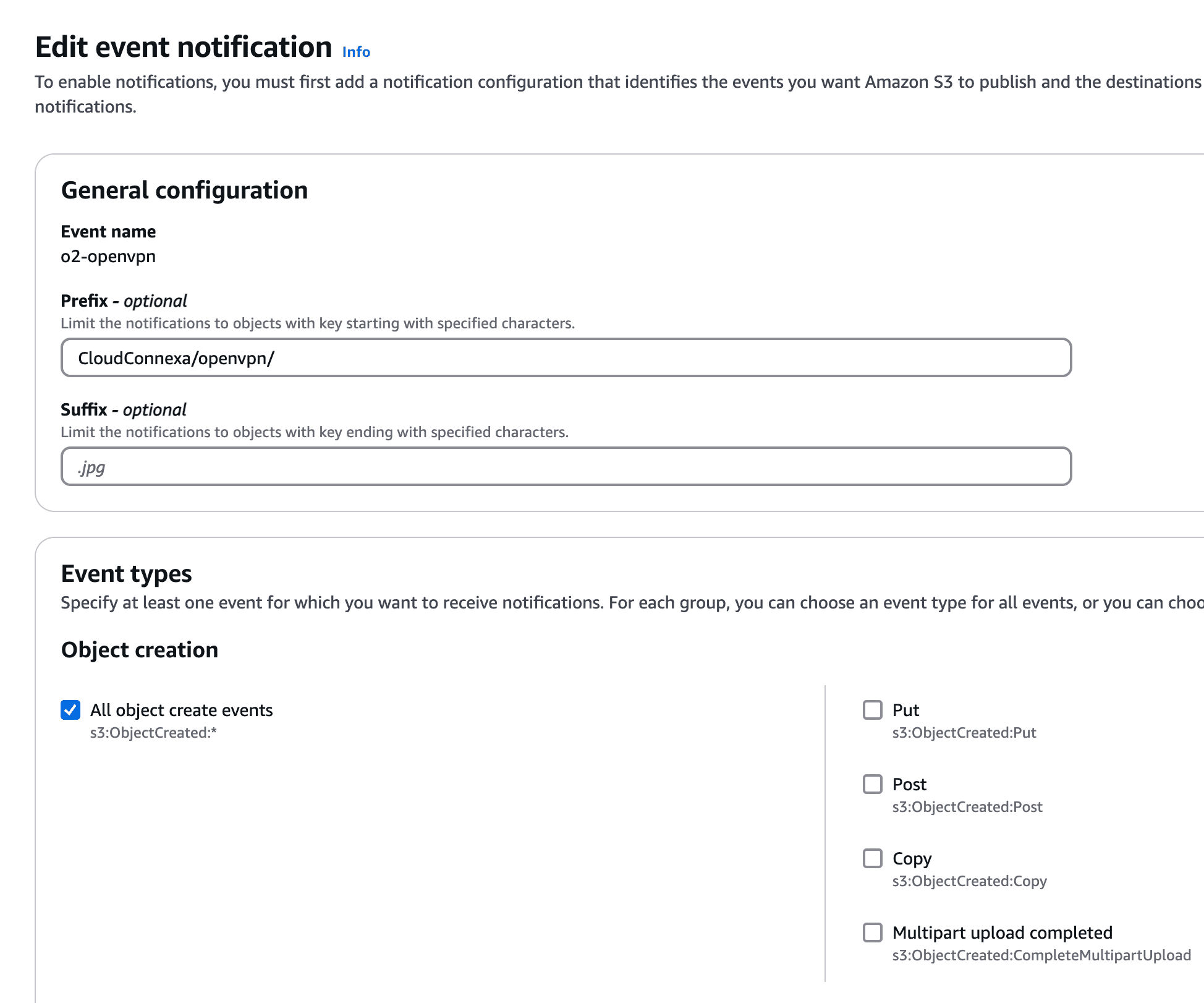
Task: Click the s3:ObjectCreated:Put identifier text
Action: point(964,733)
